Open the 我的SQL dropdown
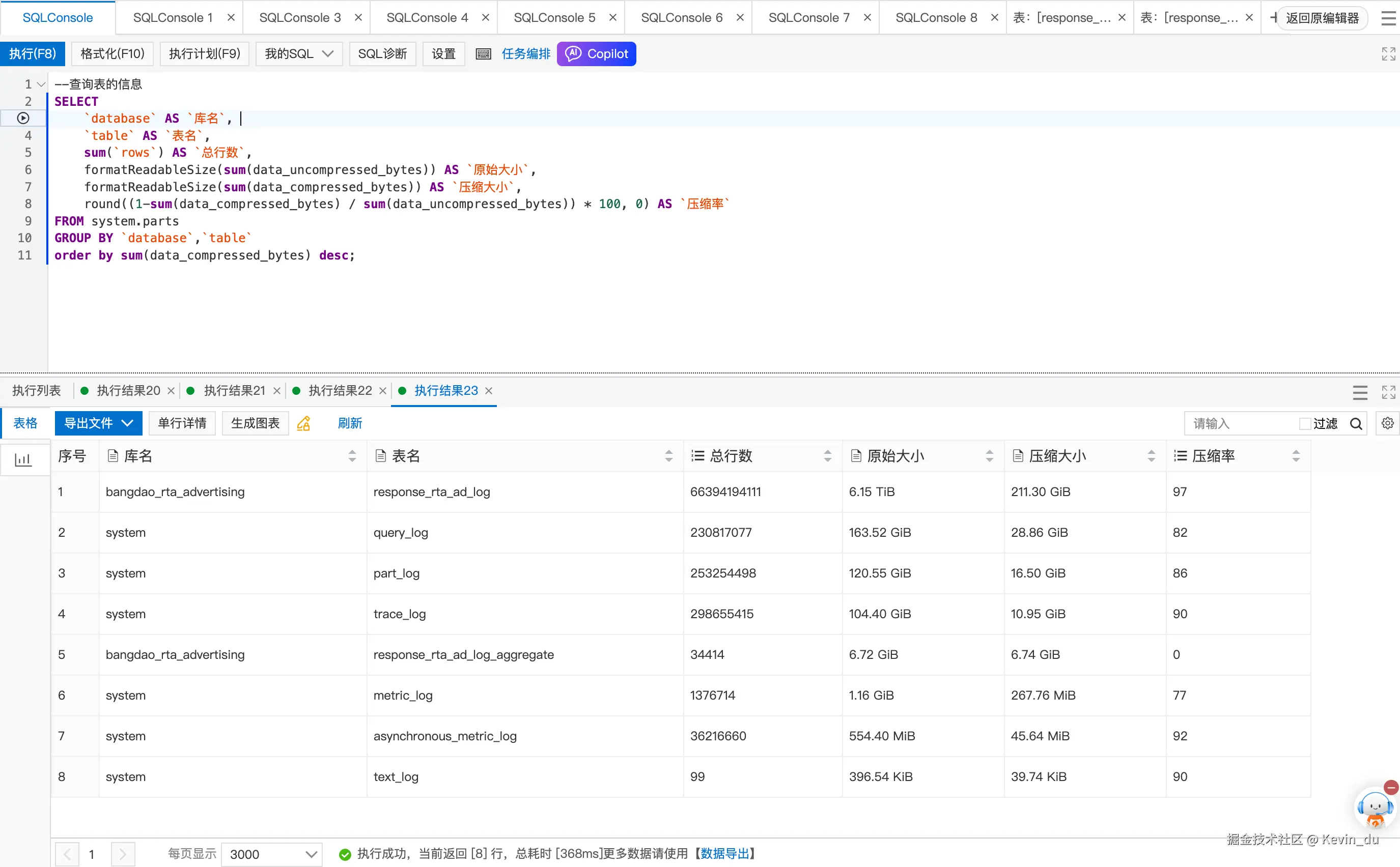 [298, 54]
